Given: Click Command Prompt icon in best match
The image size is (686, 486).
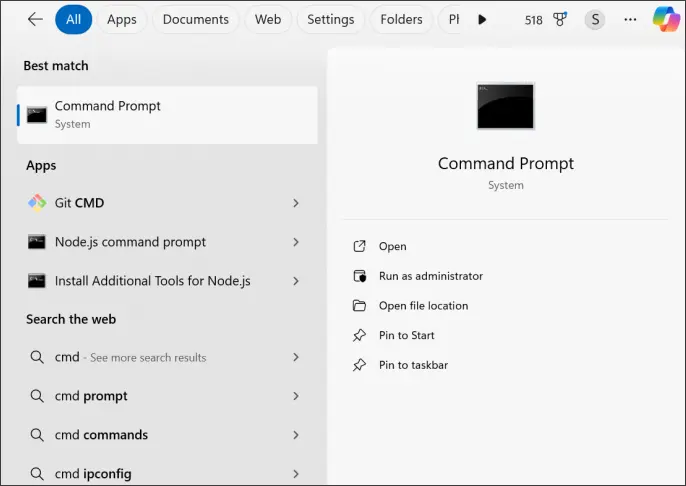Looking at the screenshot, I should pos(37,115).
